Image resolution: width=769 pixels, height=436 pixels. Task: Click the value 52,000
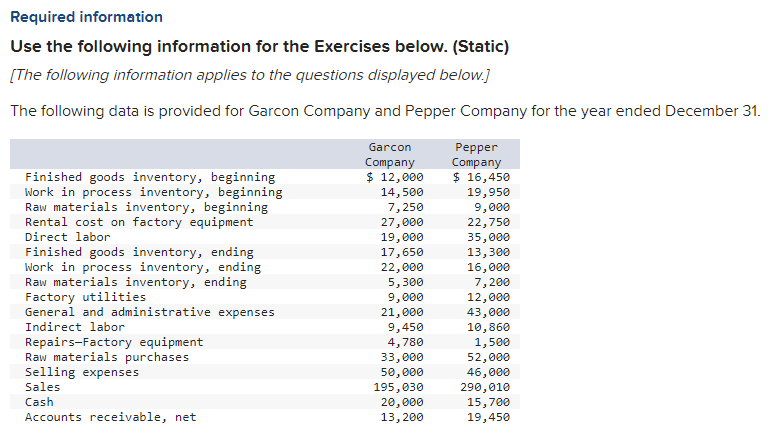(x=488, y=357)
